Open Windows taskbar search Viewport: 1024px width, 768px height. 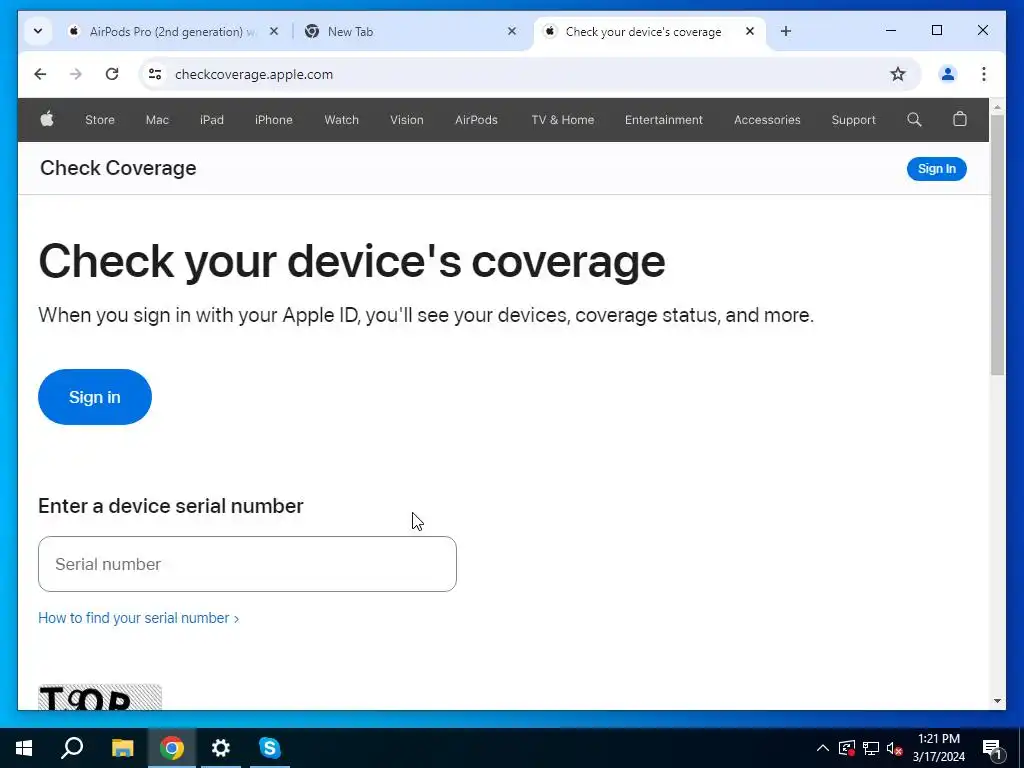[x=72, y=748]
